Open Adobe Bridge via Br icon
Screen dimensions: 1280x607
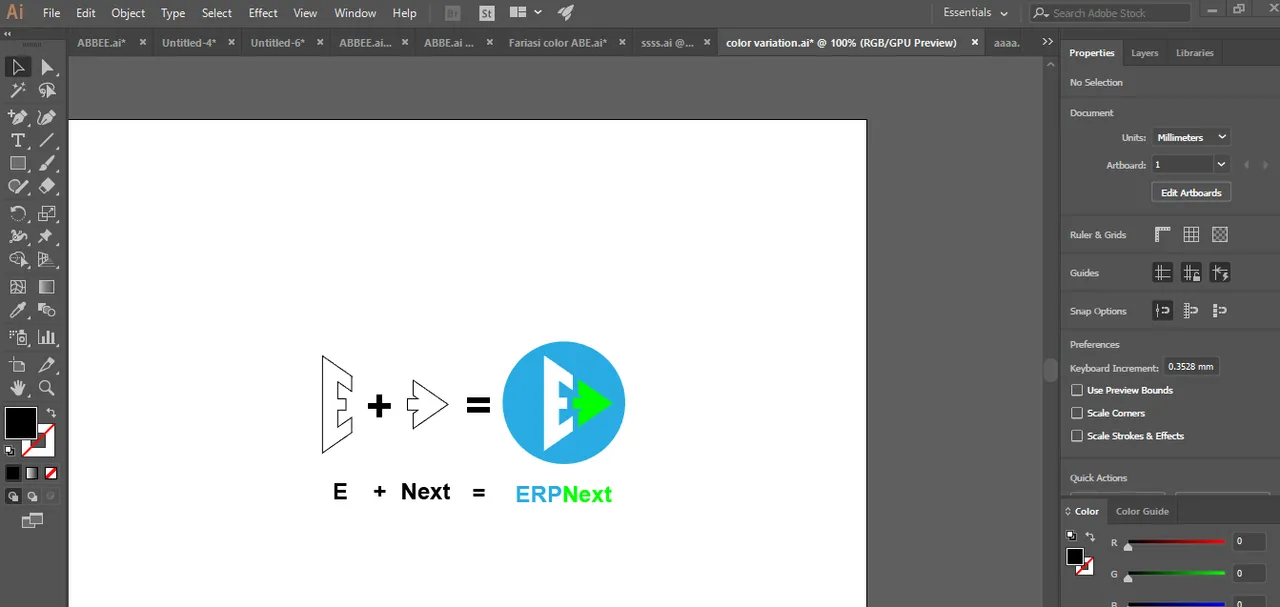pyautogui.click(x=453, y=13)
